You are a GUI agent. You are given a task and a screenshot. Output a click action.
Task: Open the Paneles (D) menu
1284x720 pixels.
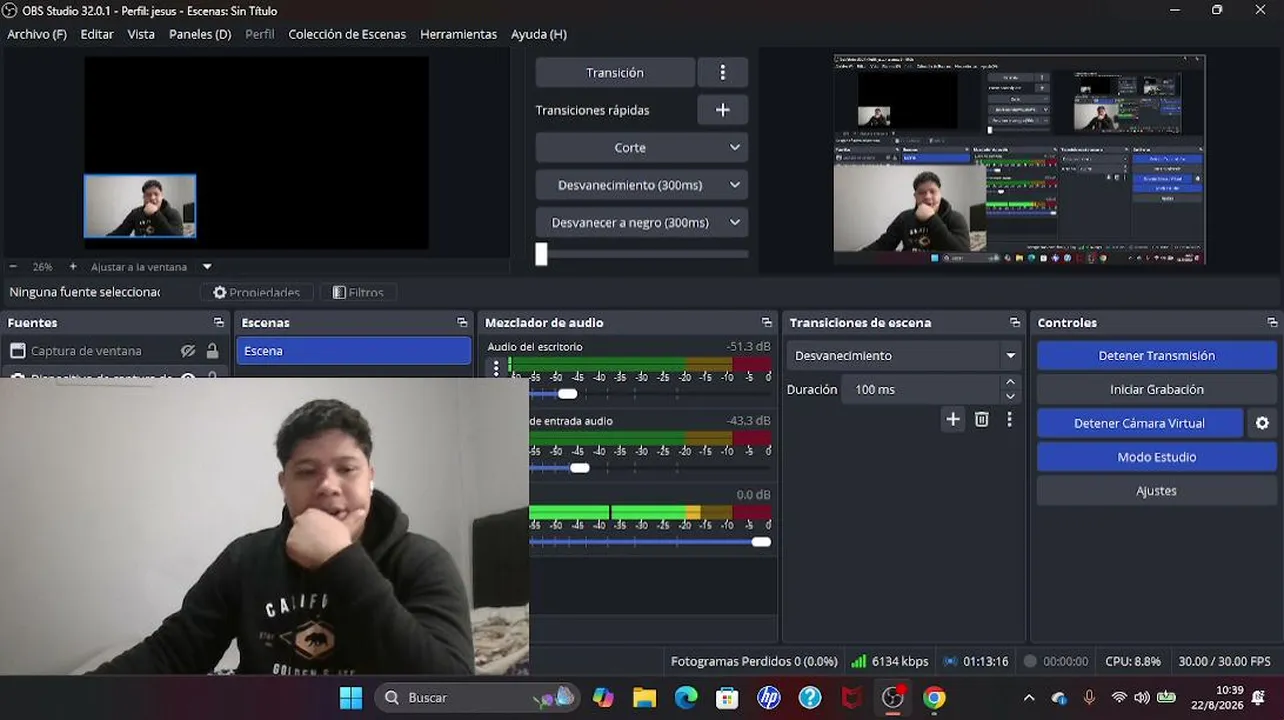(x=200, y=34)
